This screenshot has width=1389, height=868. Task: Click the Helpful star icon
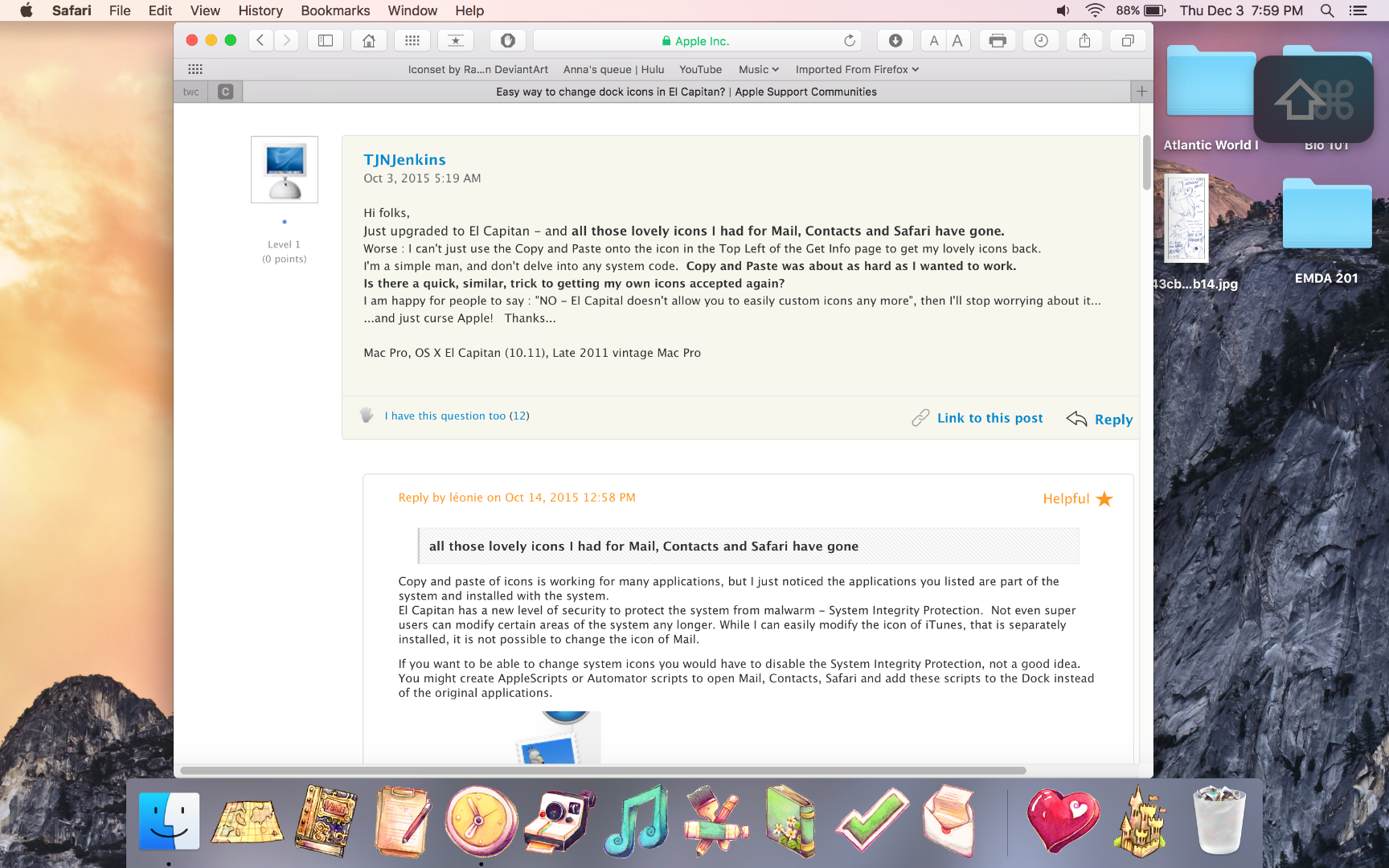coord(1104,499)
